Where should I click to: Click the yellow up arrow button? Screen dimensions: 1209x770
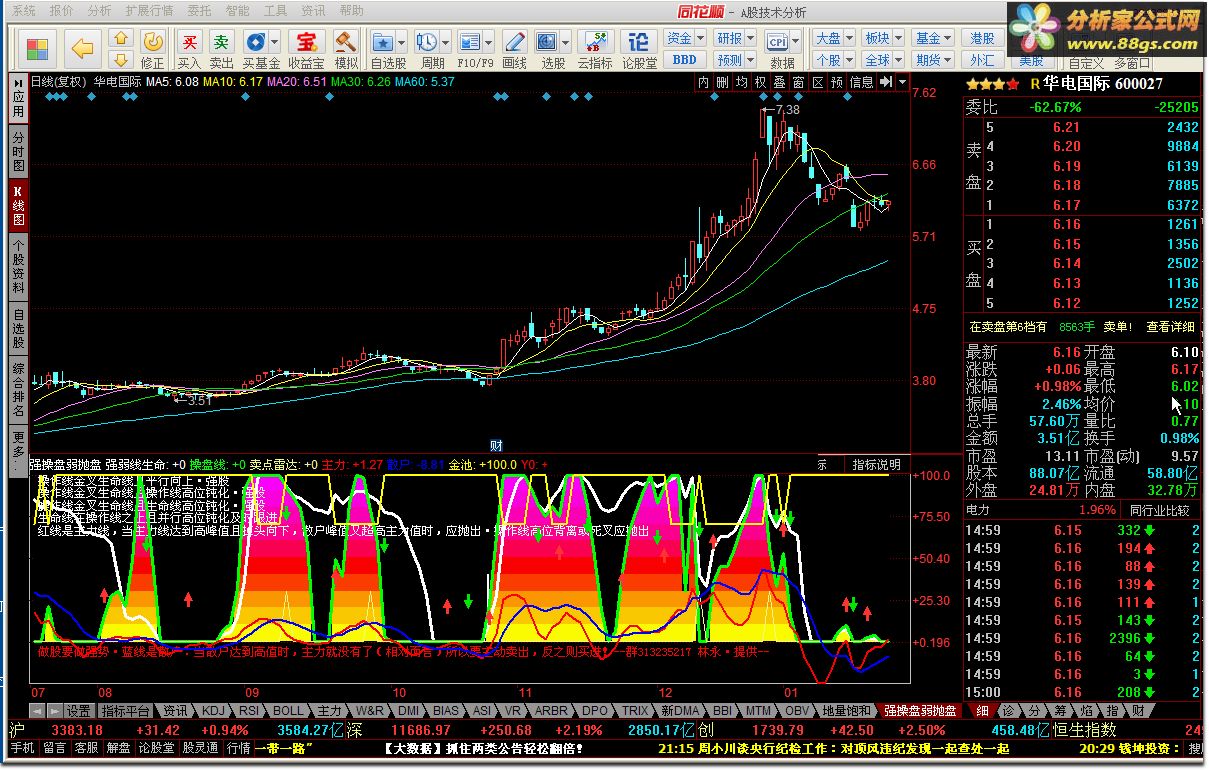(121, 39)
